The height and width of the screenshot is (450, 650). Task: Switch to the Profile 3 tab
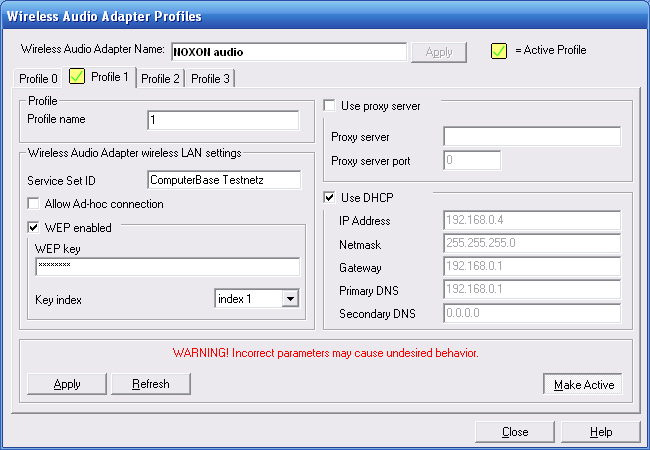coord(211,78)
